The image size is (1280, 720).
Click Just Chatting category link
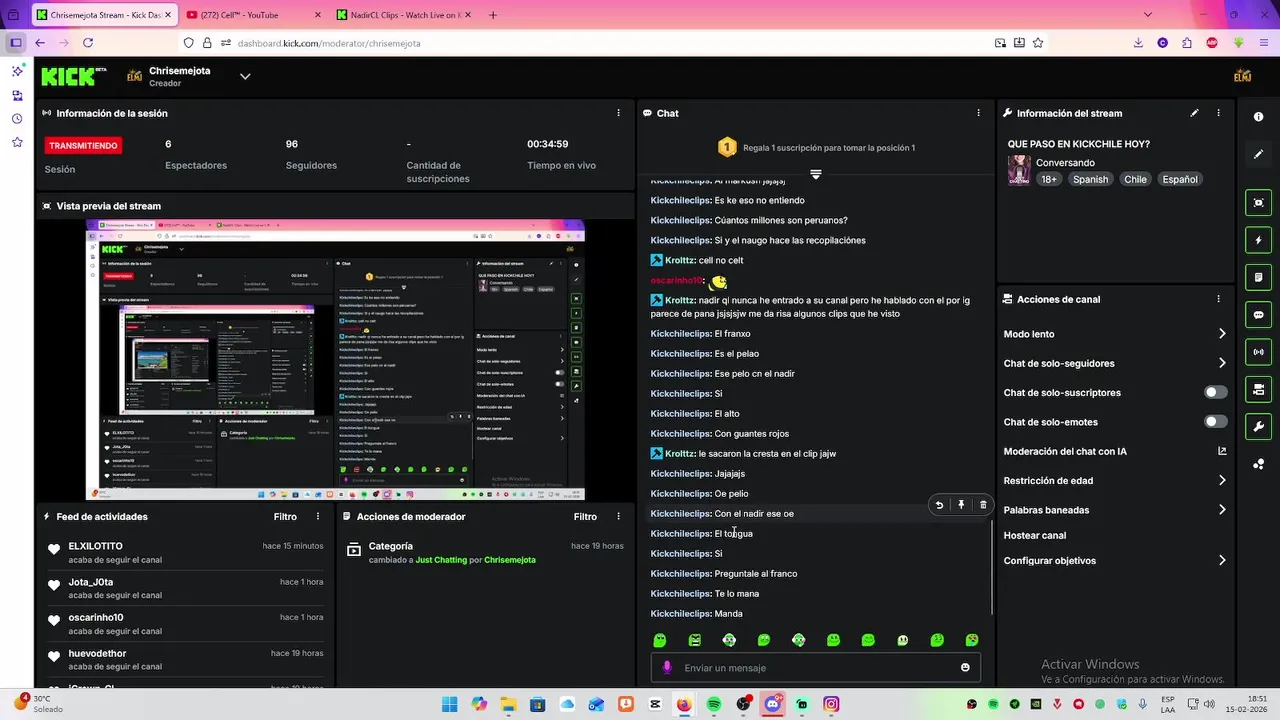tap(441, 560)
